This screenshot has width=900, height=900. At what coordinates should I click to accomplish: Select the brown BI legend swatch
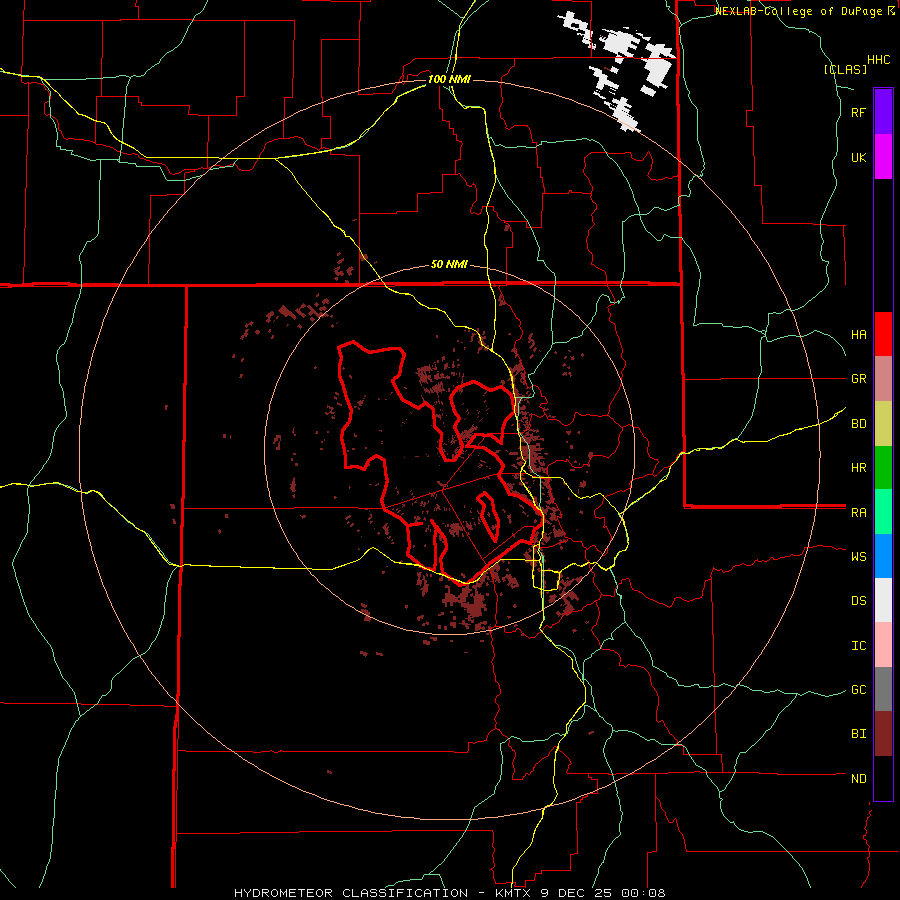883,734
